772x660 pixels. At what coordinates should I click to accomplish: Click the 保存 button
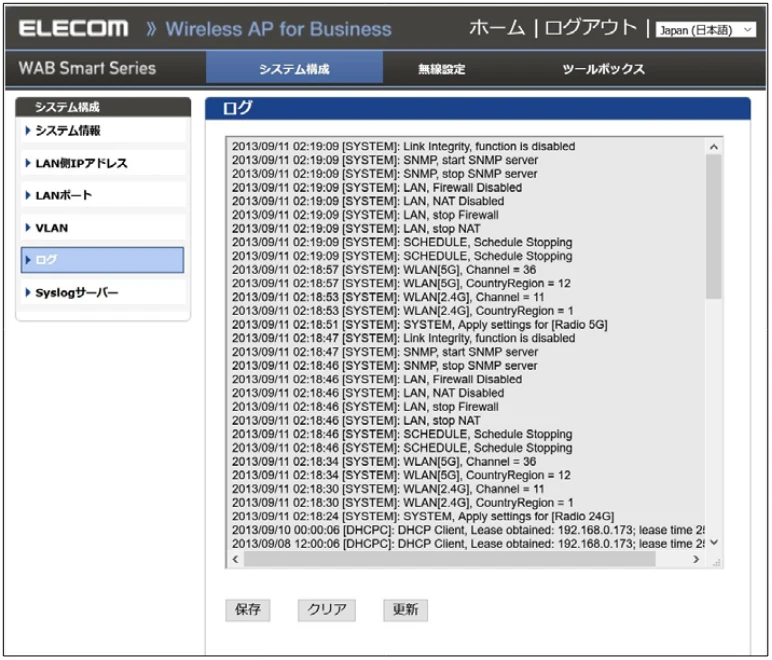[248, 610]
